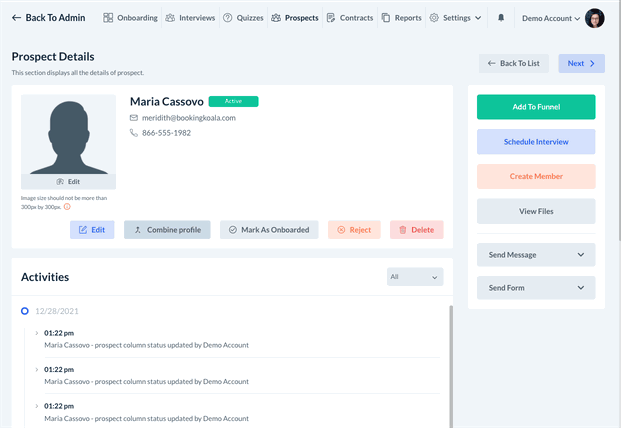This screenshot has height=428, width=621.
Task: Expand the first 01:22 pm activity entry
Action: click(36, 333)
